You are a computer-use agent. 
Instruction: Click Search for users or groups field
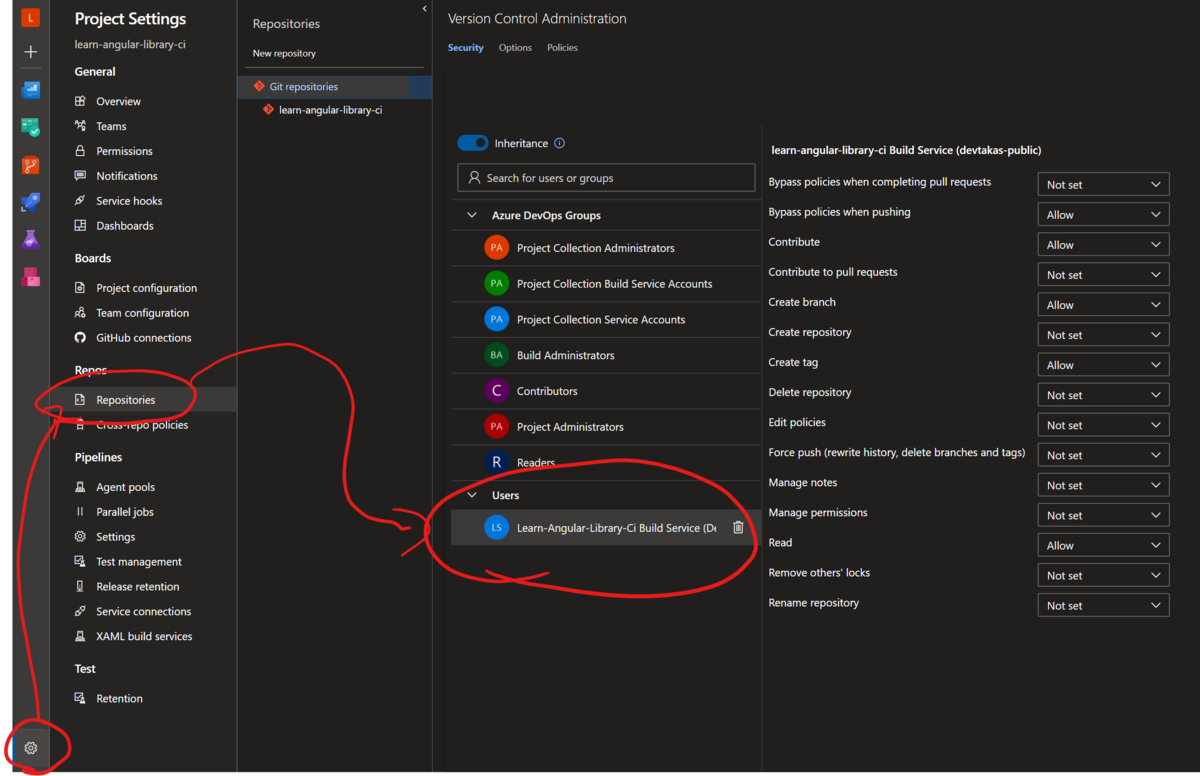coord(606,177)
